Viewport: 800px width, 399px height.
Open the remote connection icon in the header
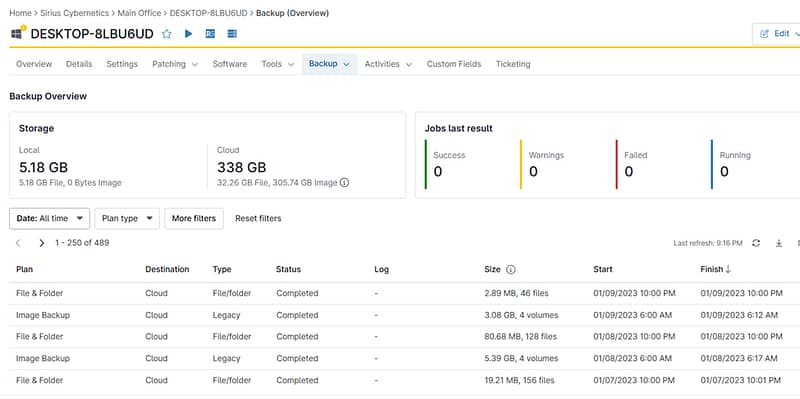tap(210, 34)
